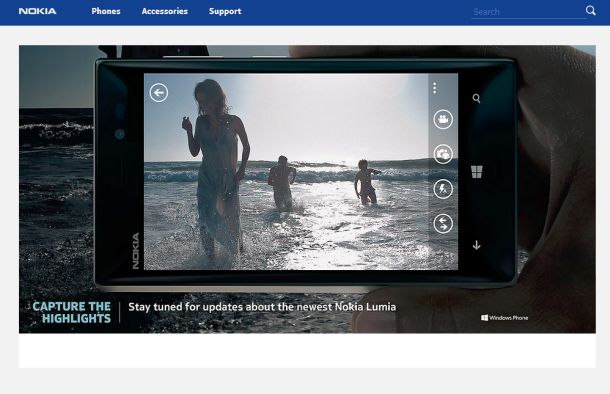Switch cameras with the swap arrows icon
This screenshot has width=610, height=394.
(x=443, y=224)
